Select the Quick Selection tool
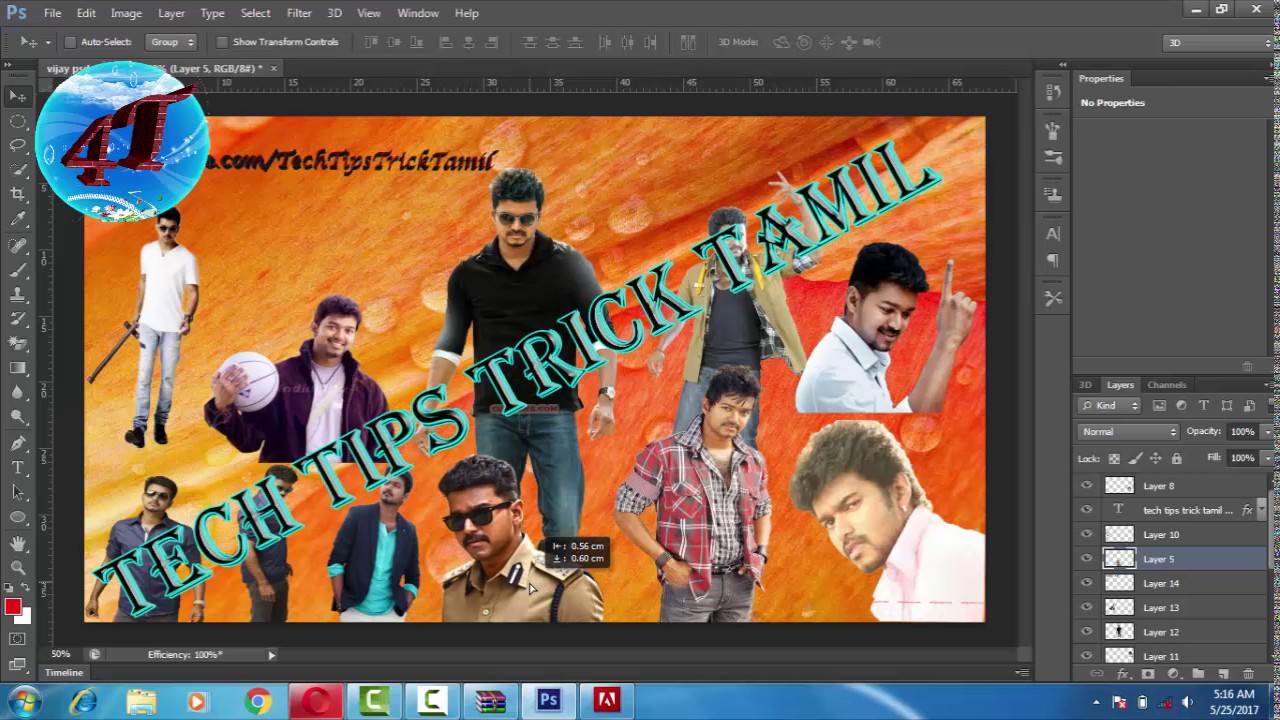The height and width of the screenshot is (720, 1280). point(18,170)
